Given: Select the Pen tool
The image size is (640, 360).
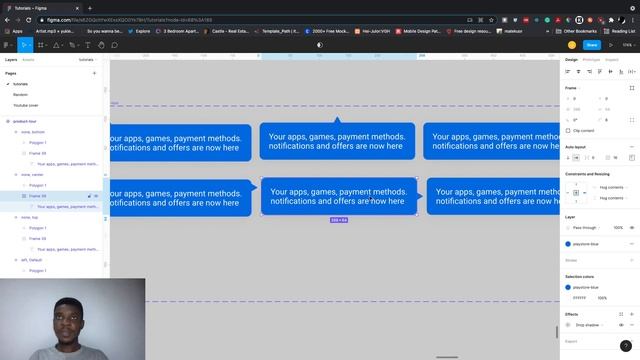Looking at the screenshot, I should [72, 45].
